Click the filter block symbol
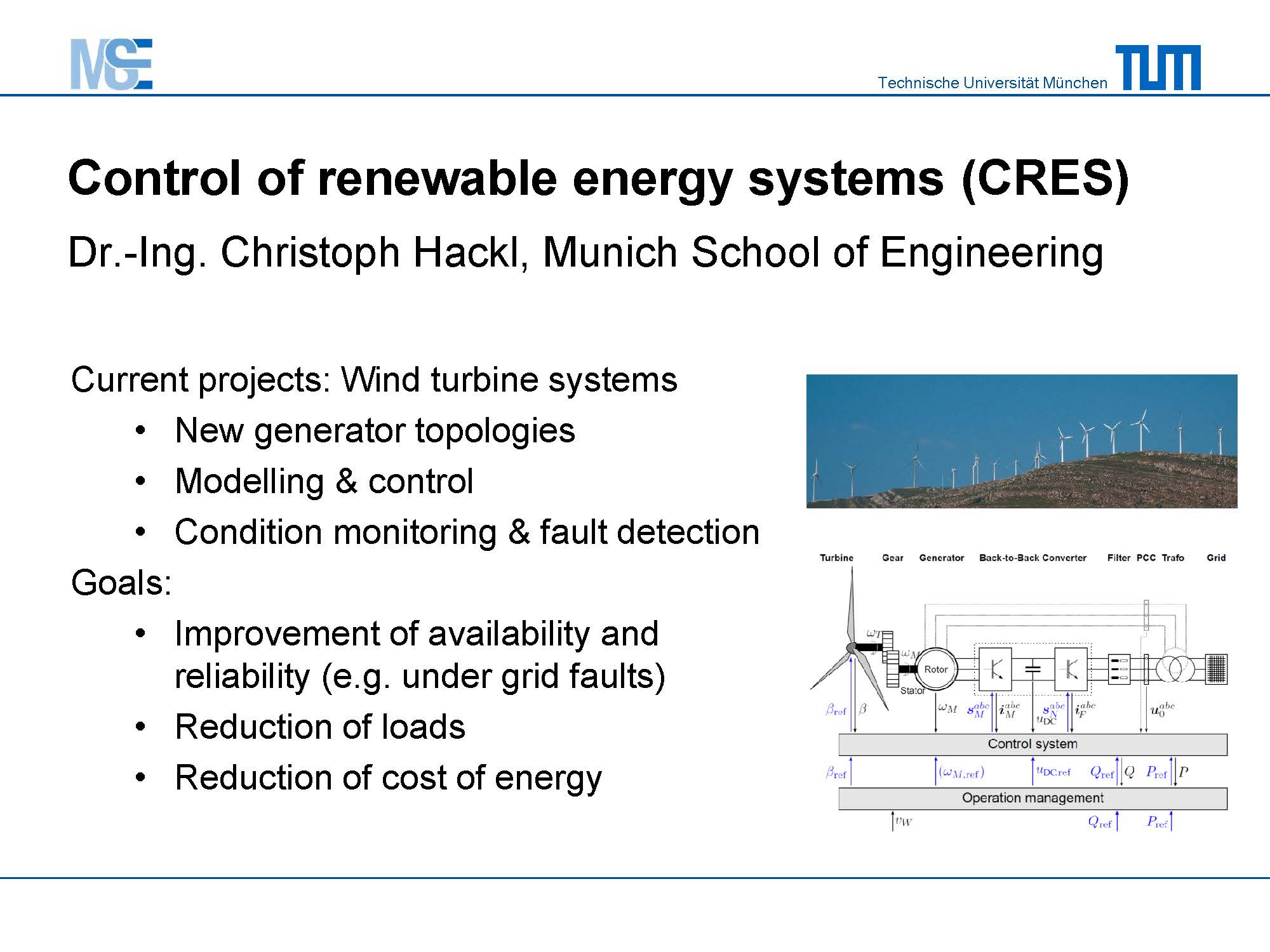 tap(1119, 669)
